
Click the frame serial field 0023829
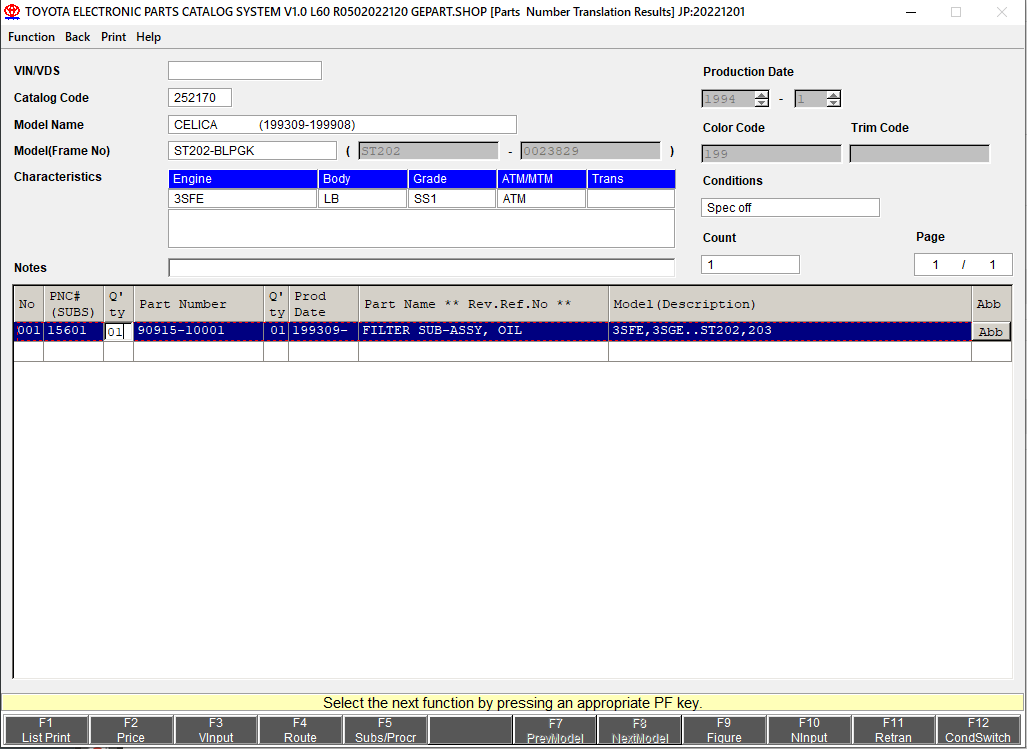coord(590,151)
